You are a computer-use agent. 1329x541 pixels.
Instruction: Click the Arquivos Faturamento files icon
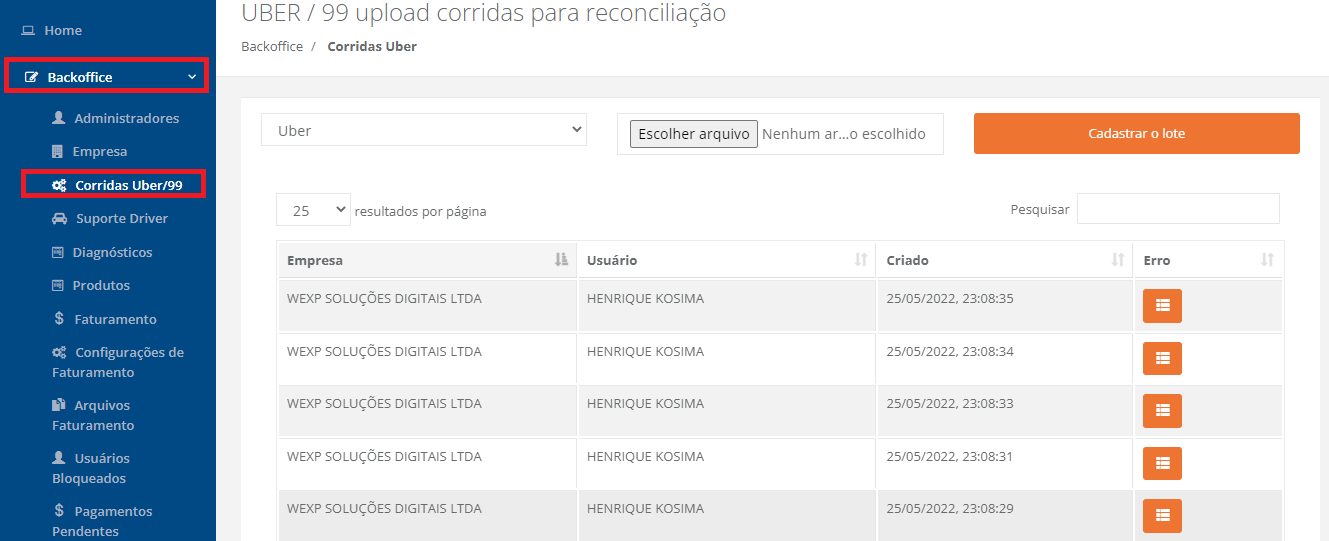pyautogui.click(x=59, y=405)
